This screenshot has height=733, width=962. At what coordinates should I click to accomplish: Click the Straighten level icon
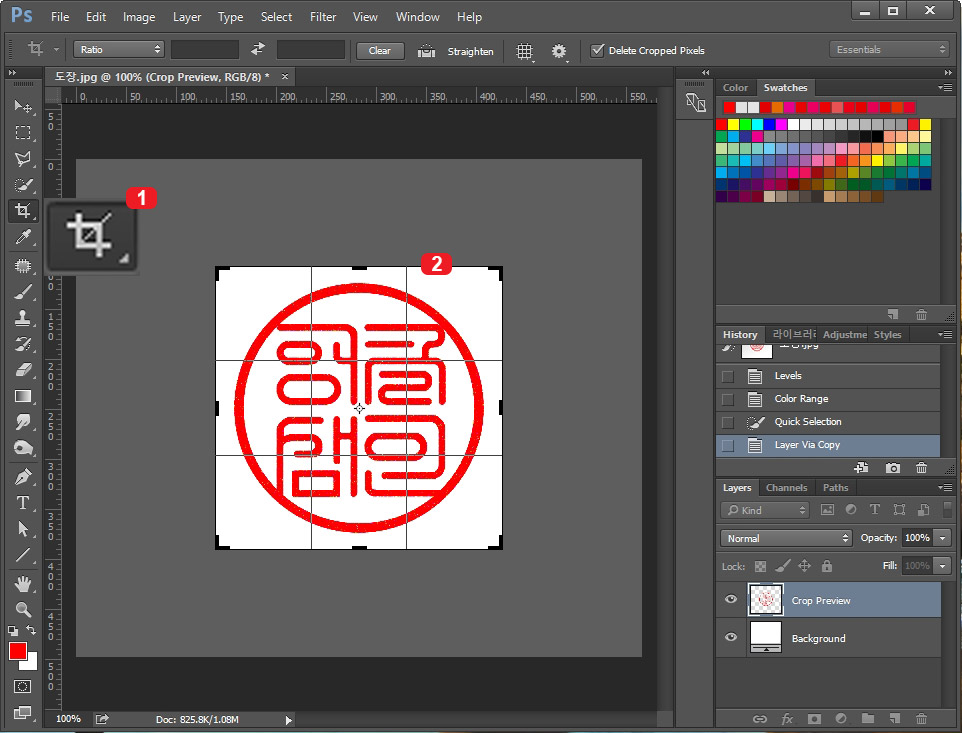click(426, 51)
